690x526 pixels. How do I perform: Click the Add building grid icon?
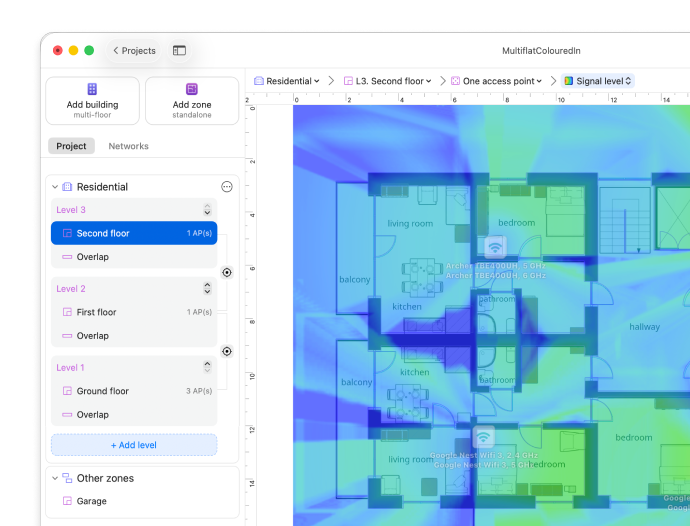92,89
